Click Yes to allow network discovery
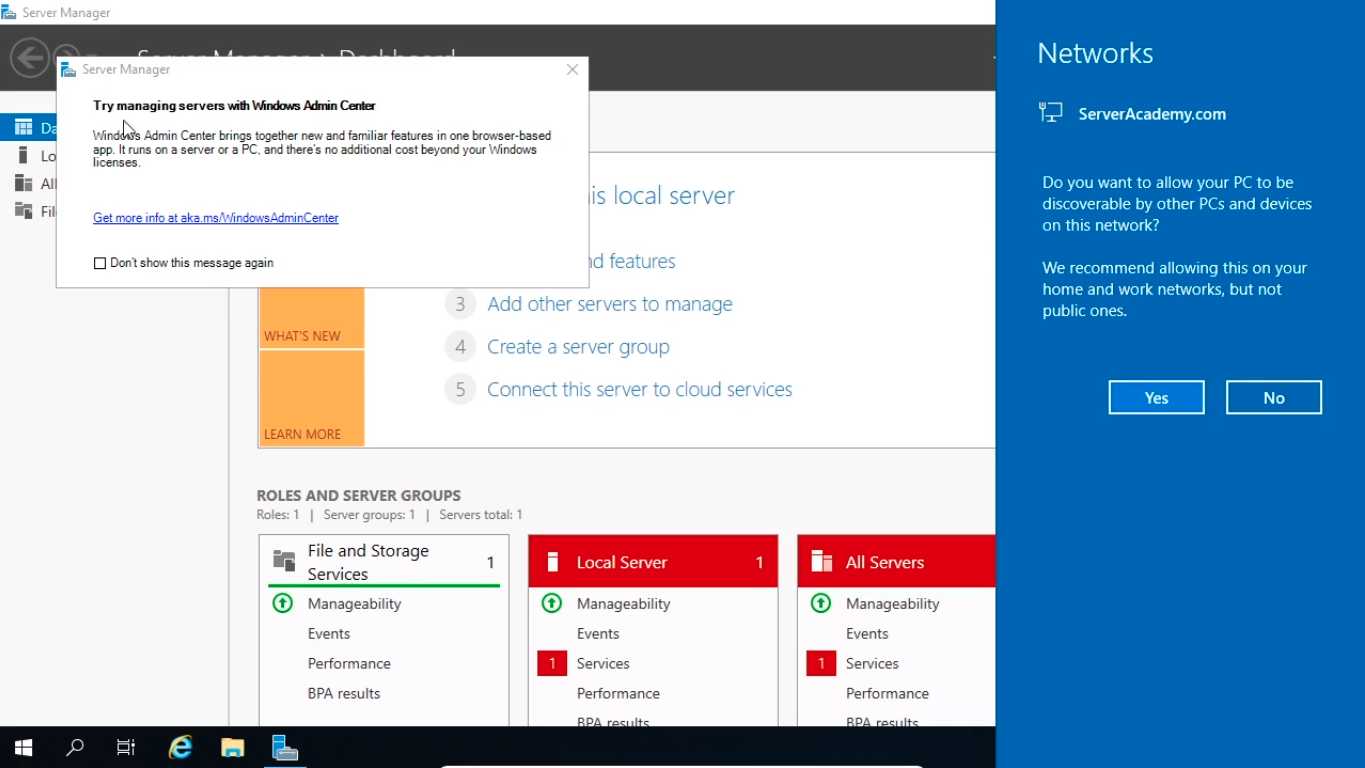This screenshot has height=768, width=1365. point(1156,397)
